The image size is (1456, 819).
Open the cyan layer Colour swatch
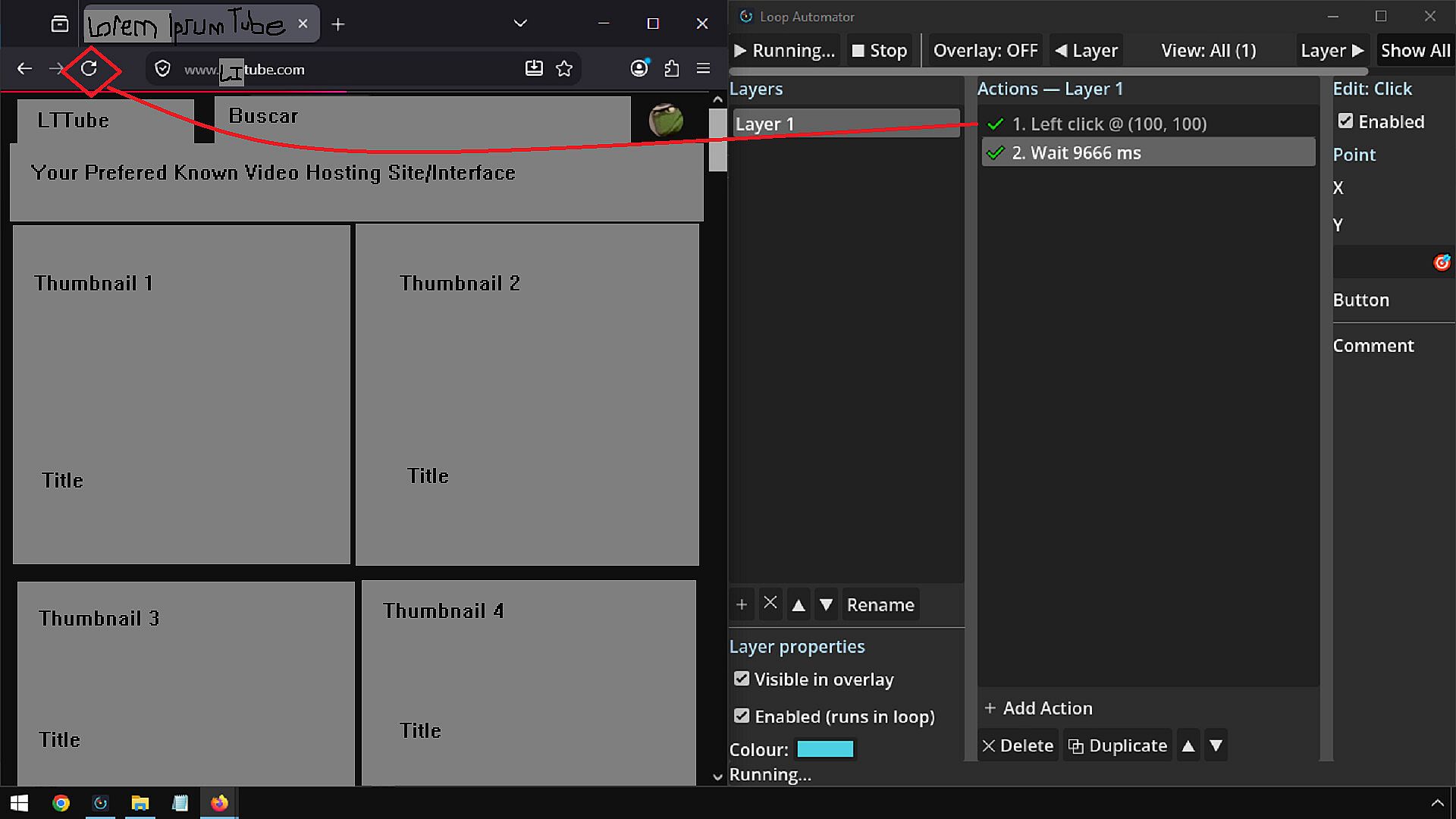click(825, 749)
